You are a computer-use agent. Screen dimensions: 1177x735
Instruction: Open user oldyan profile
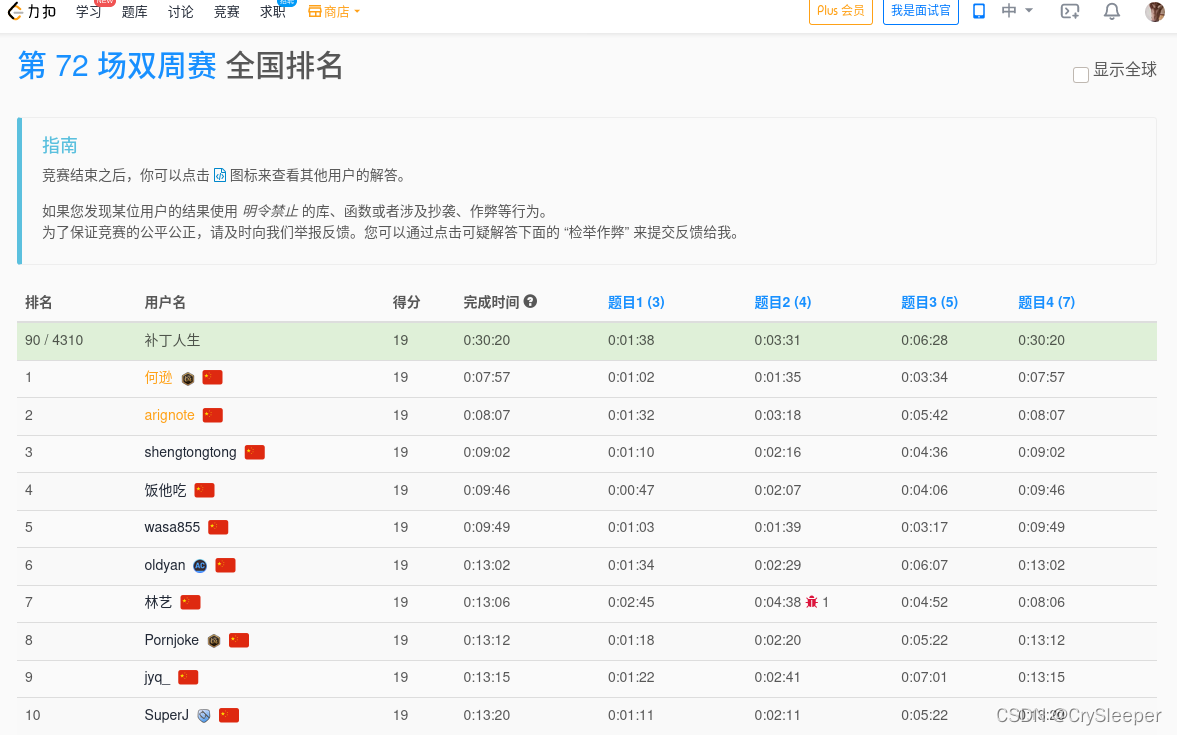pyautogui.click(x=164, y=565)
